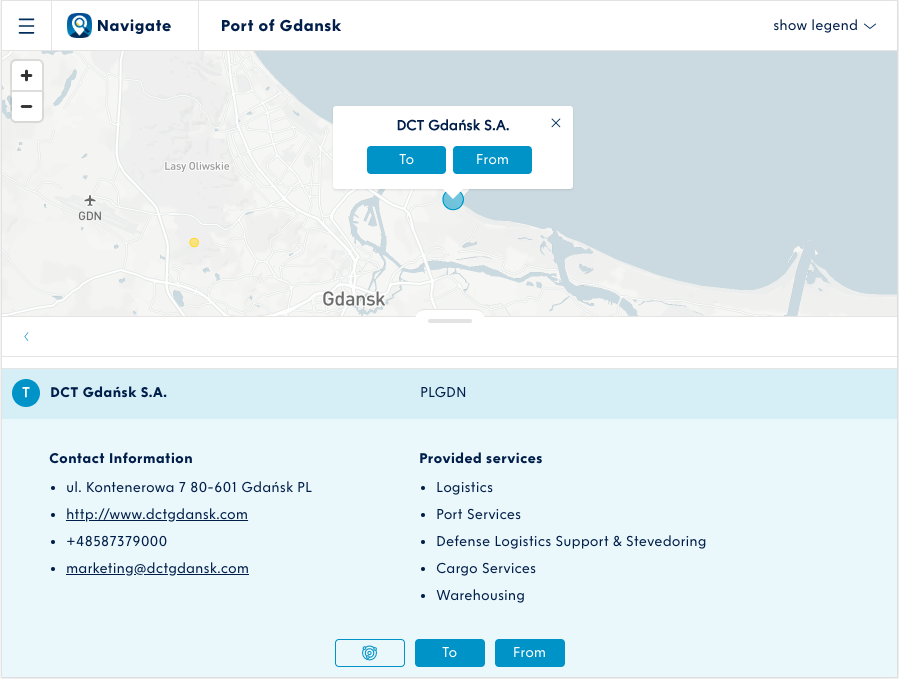Image resolution: width=899 pixels, height=679 pixels.
Task: Close the DCT Gdańsk S.A. popup
Action: tap(556, 123)
